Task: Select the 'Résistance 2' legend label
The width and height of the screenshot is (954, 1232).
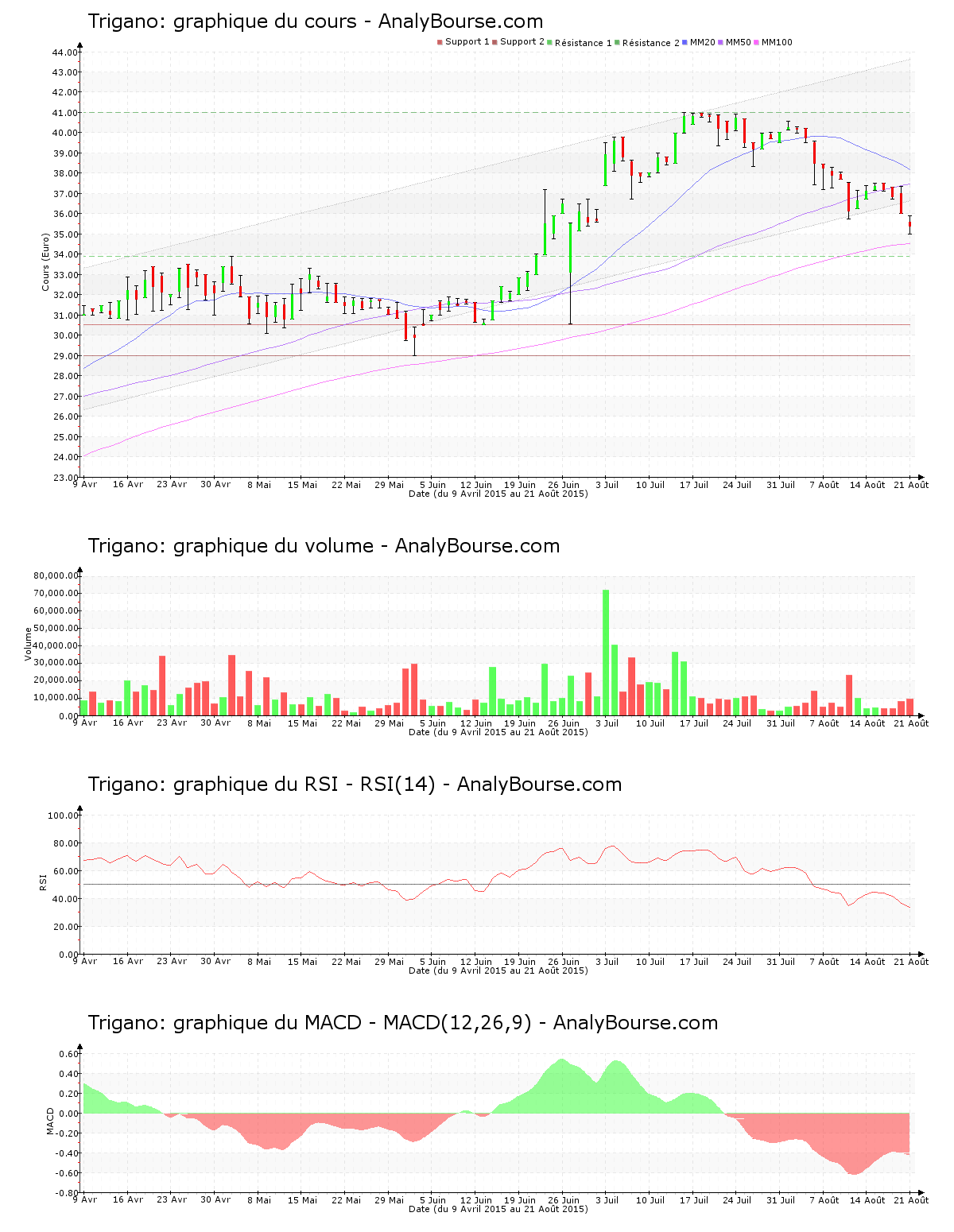Action: tap(651, 43)
